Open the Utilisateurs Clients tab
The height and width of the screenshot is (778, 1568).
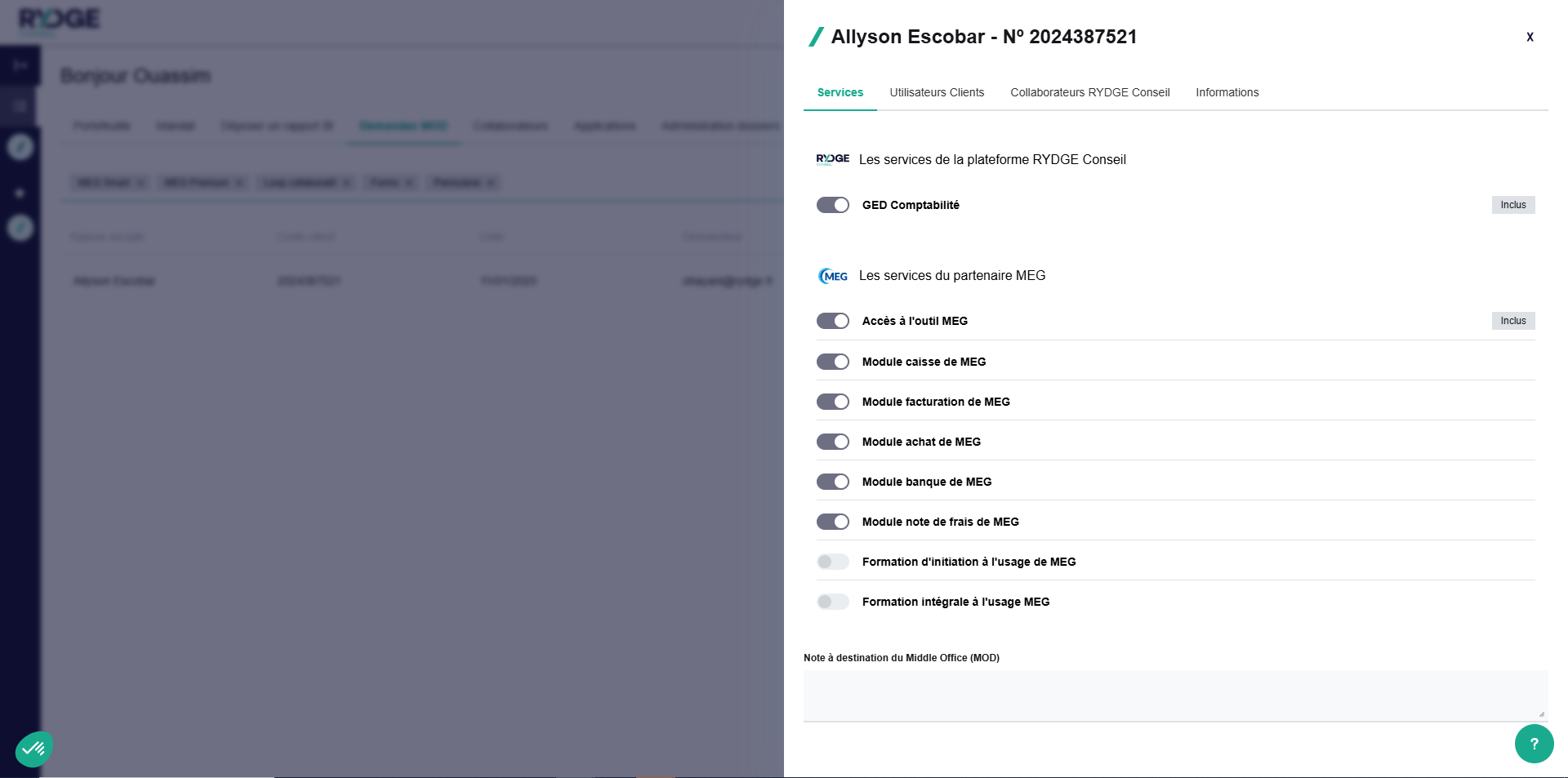[x=937, y=92]
